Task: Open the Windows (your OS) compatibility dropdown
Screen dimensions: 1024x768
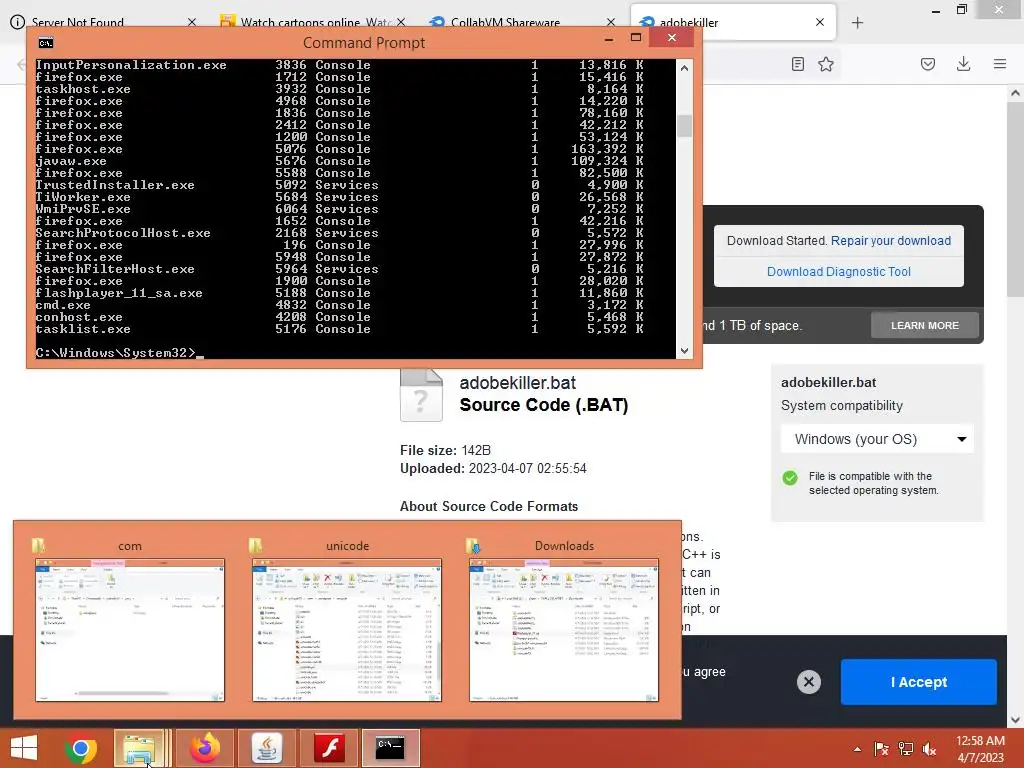Action: pos(877,439)
